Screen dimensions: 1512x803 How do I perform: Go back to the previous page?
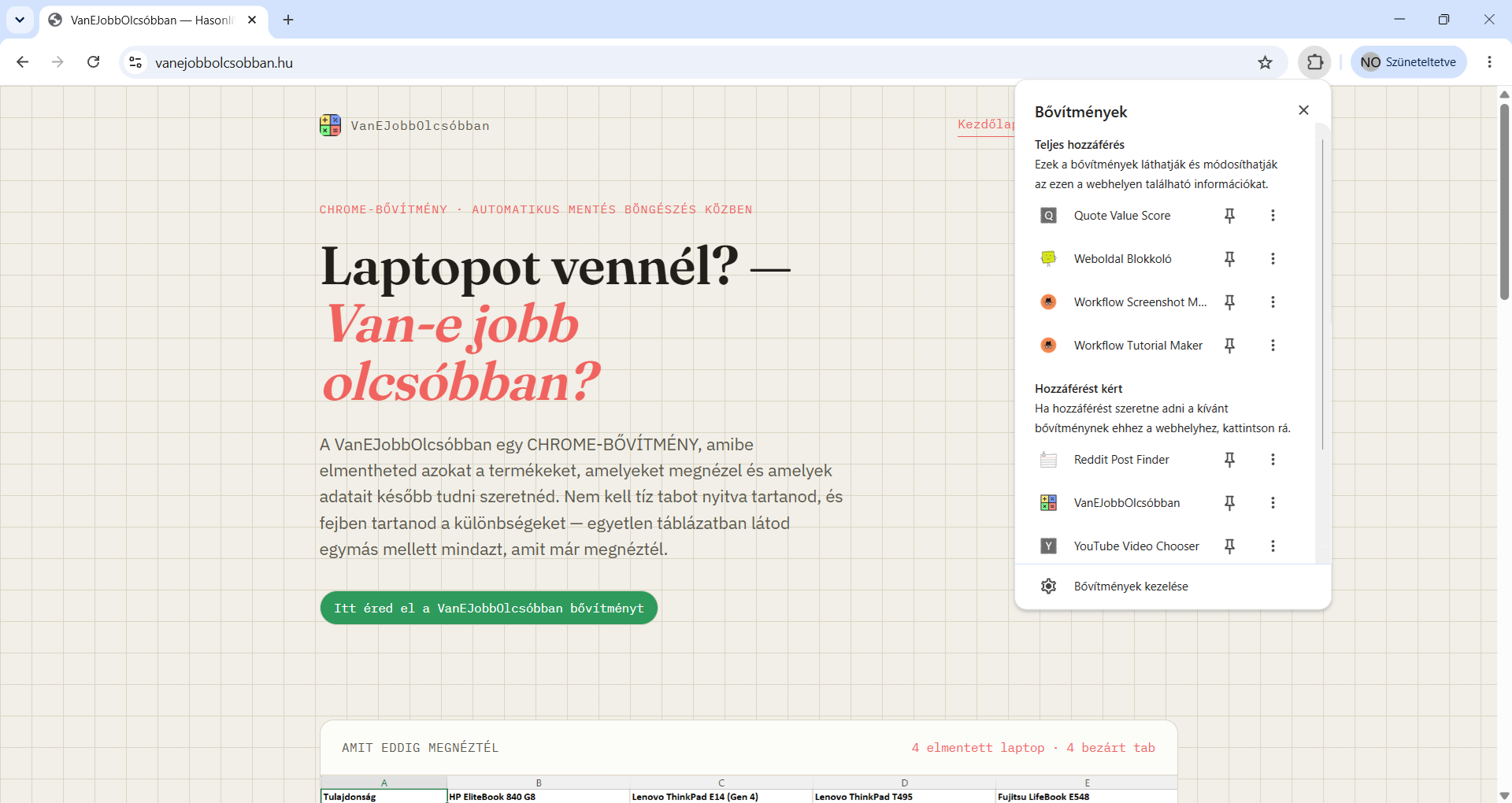pyautogui.click(x=22, y=62)
